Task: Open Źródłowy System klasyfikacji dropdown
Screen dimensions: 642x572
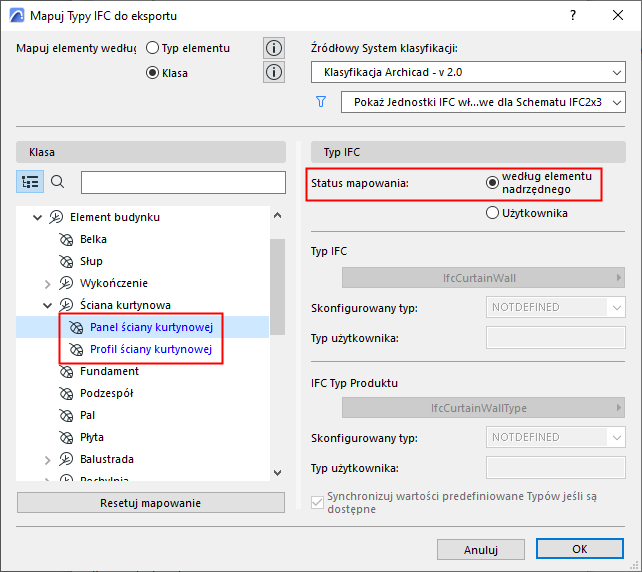Action: (468, 72)
